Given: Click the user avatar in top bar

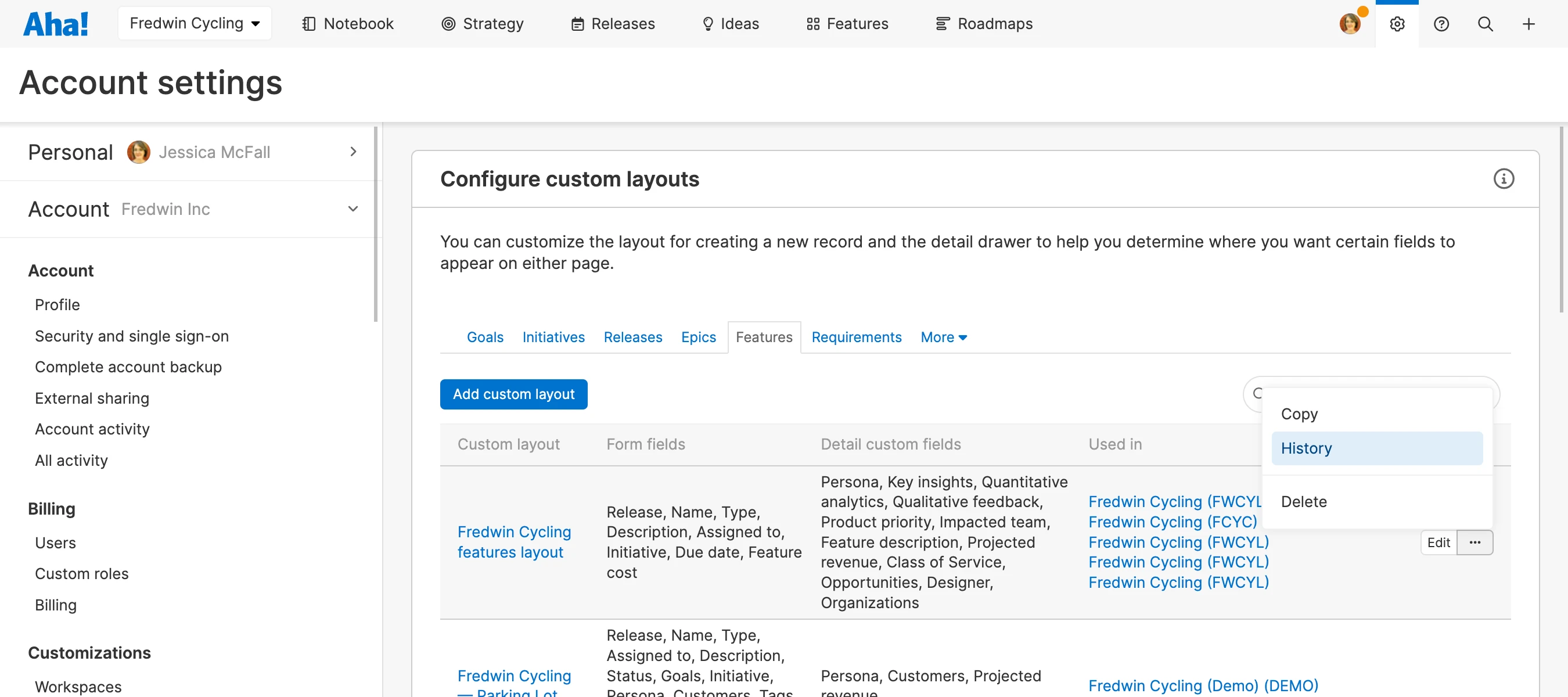Looking at the screenshot, I should coord(1350,24).
